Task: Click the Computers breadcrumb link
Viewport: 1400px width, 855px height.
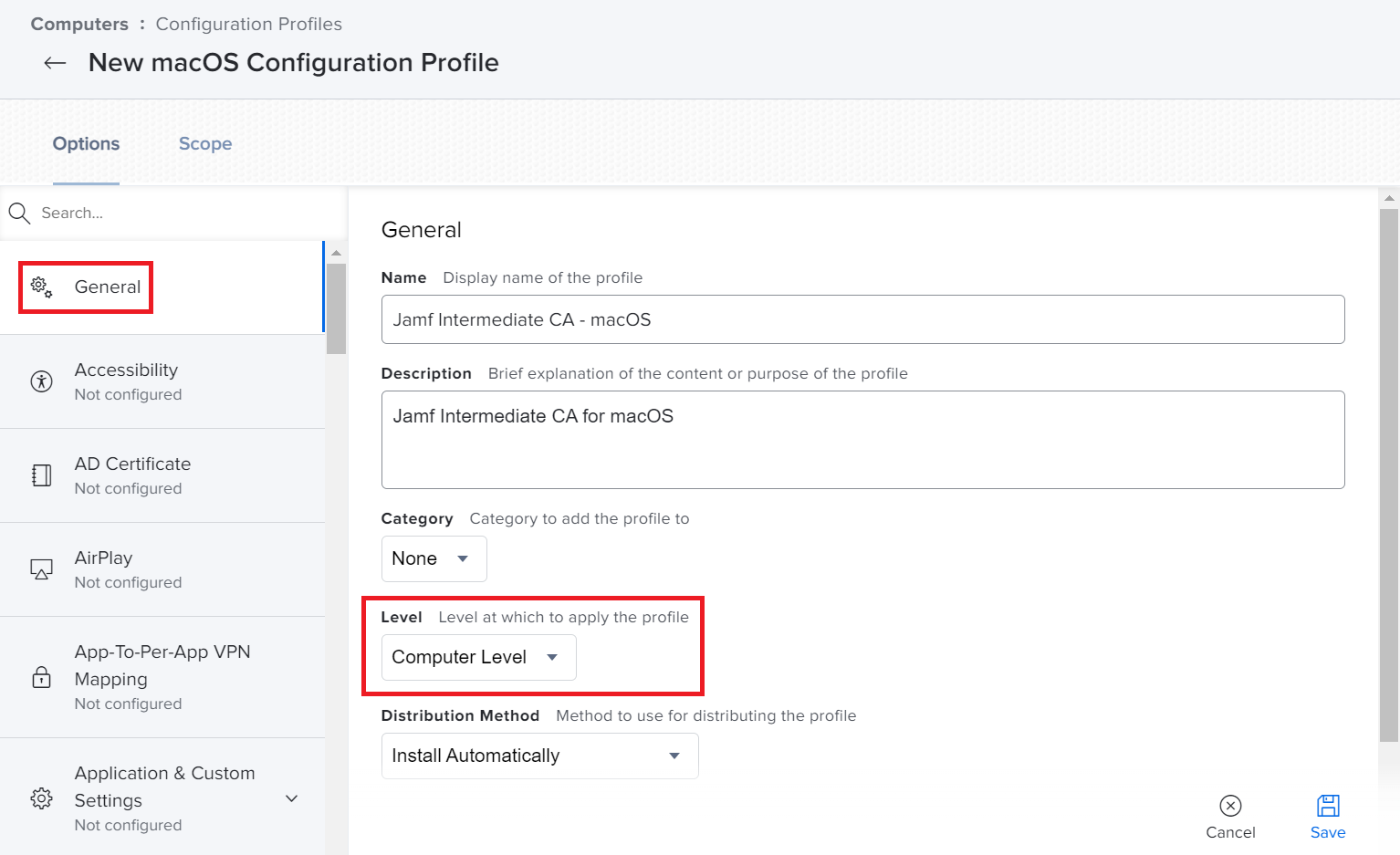Action: (79, 24)
